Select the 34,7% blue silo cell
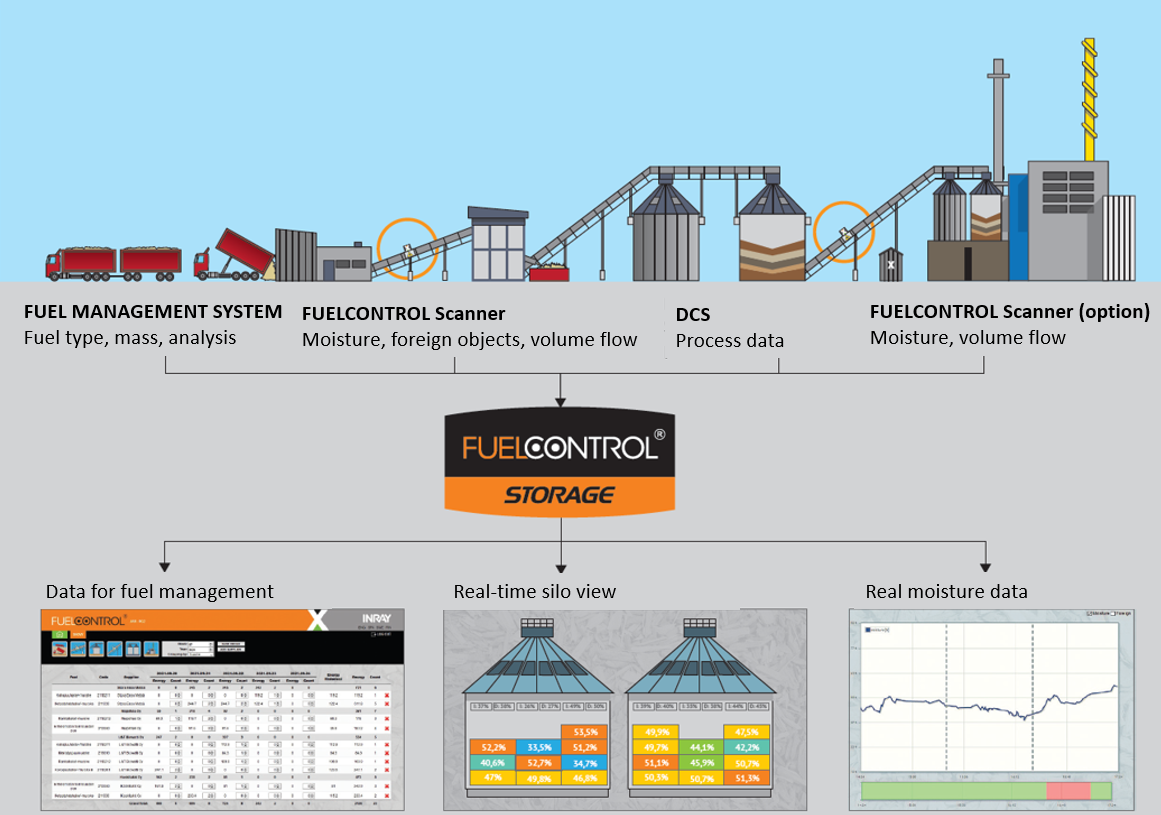 coord(585,763)
